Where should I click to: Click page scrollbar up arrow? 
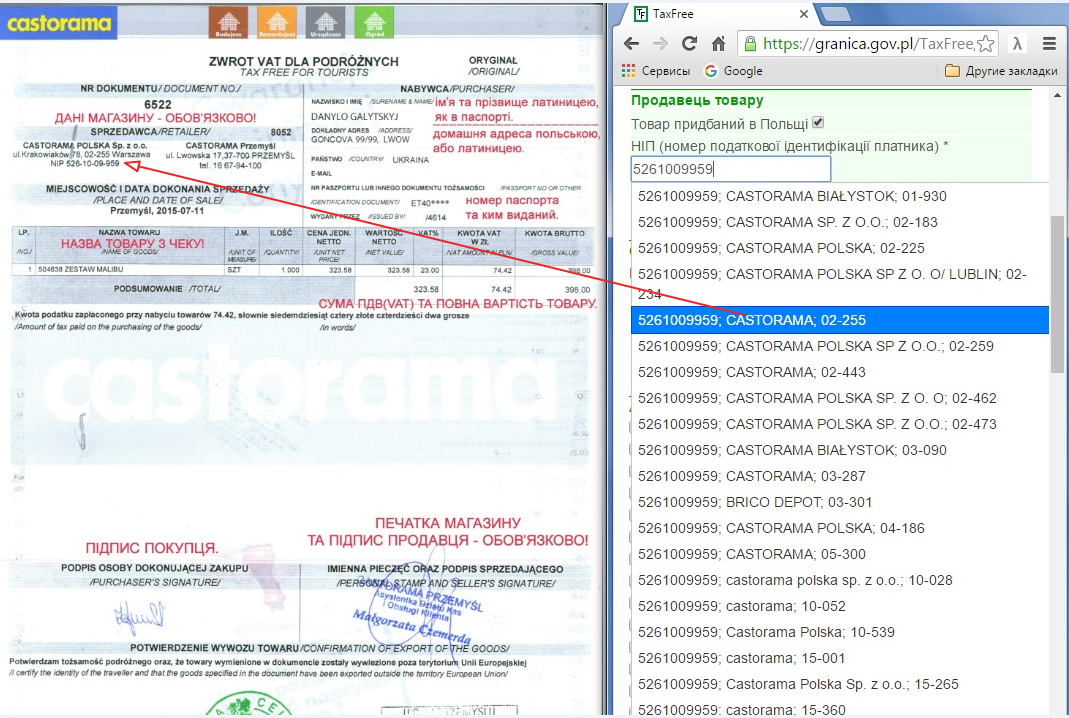[1058, 95]
